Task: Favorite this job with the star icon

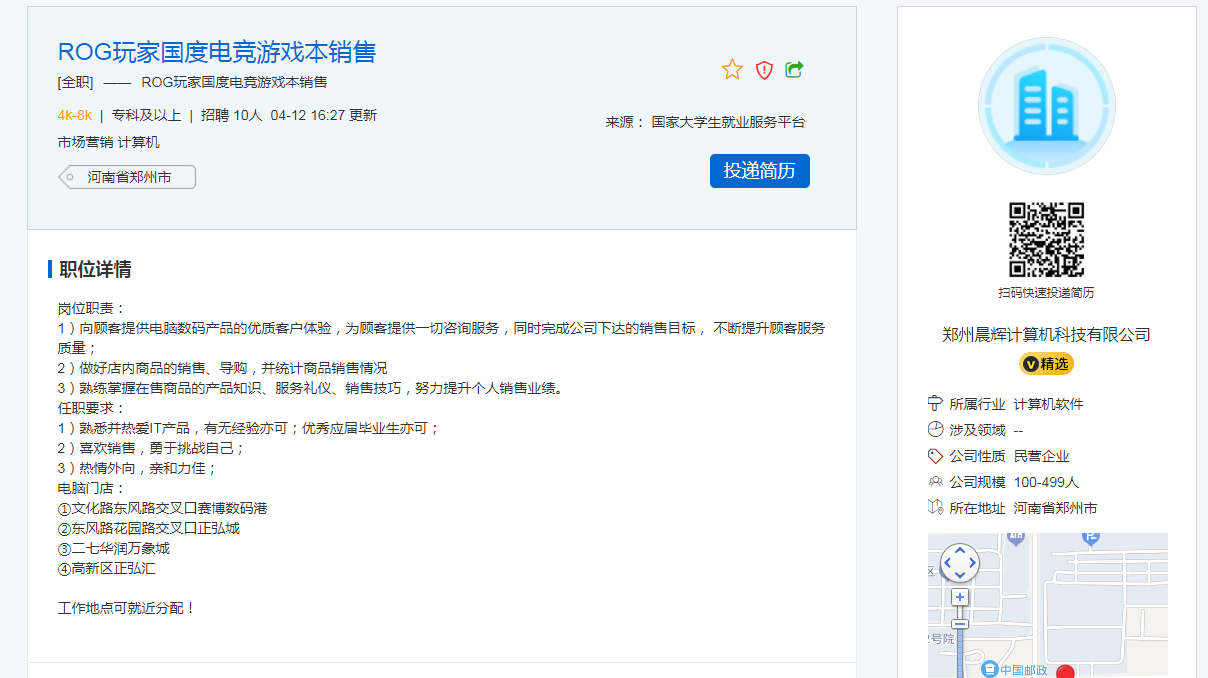Action: [732, 69]
